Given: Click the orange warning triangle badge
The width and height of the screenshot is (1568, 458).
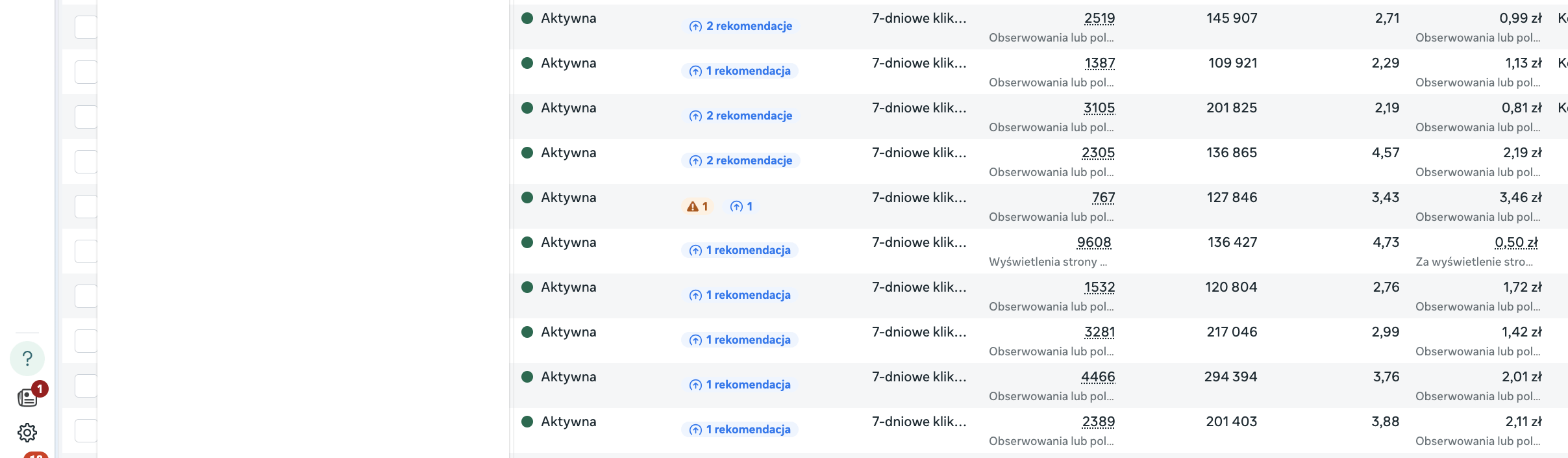Looking at the screenshot, I should tap(697, 207).
